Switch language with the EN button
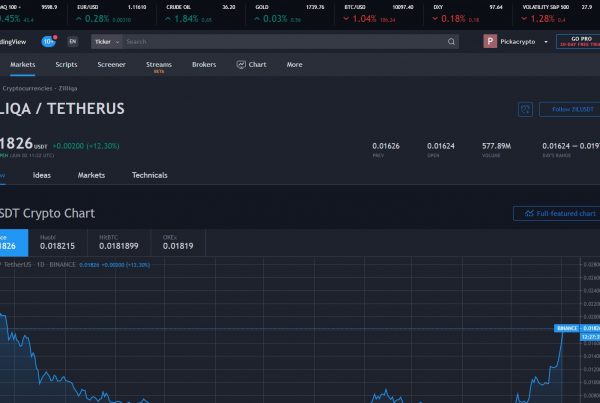The height and width of the screenshot is (403, 600). (x=73, y=41)
